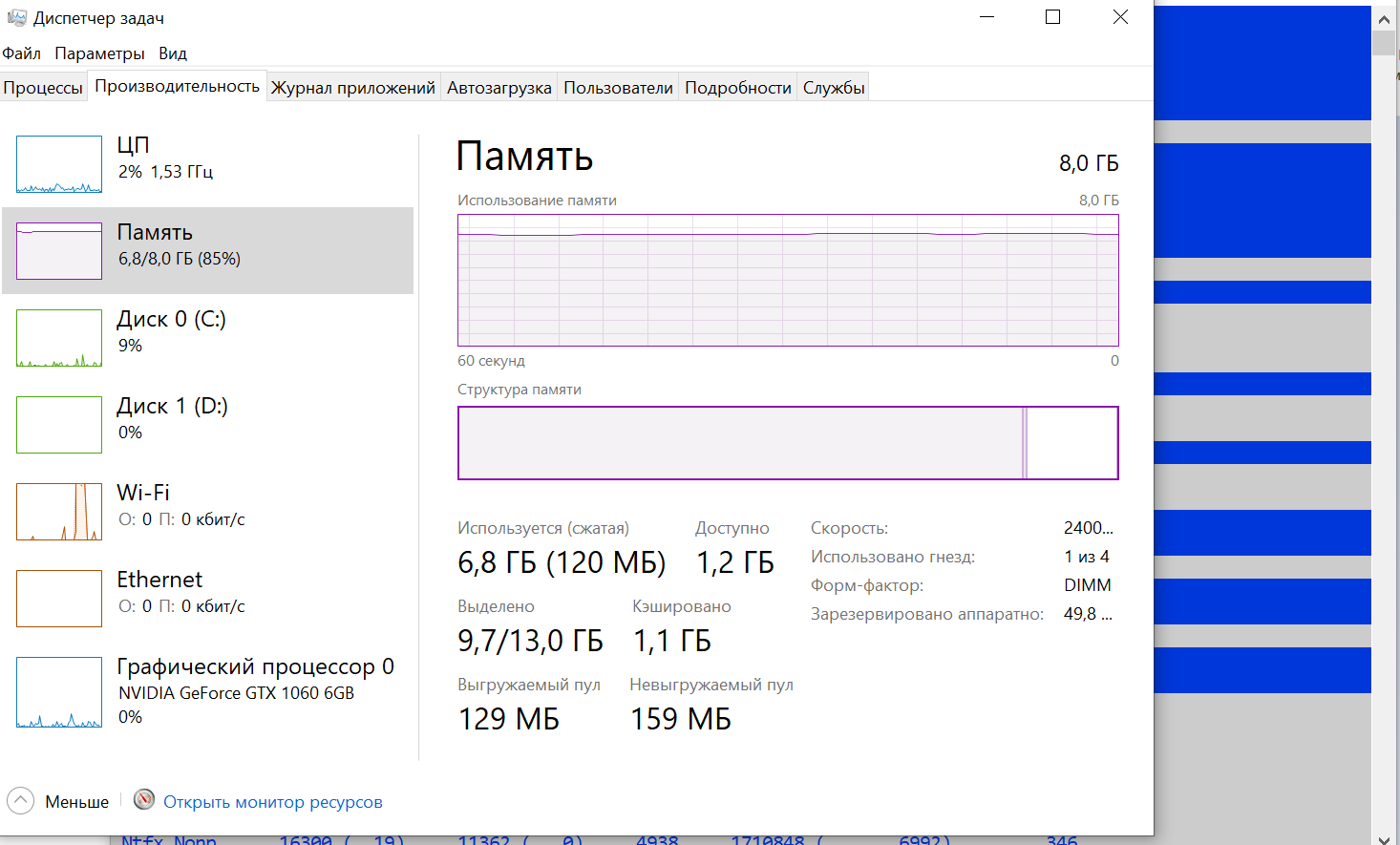1400x845 pixels.
Task: Click the Task Manager app icon in title bar
Action: click(x=16, y=18)
